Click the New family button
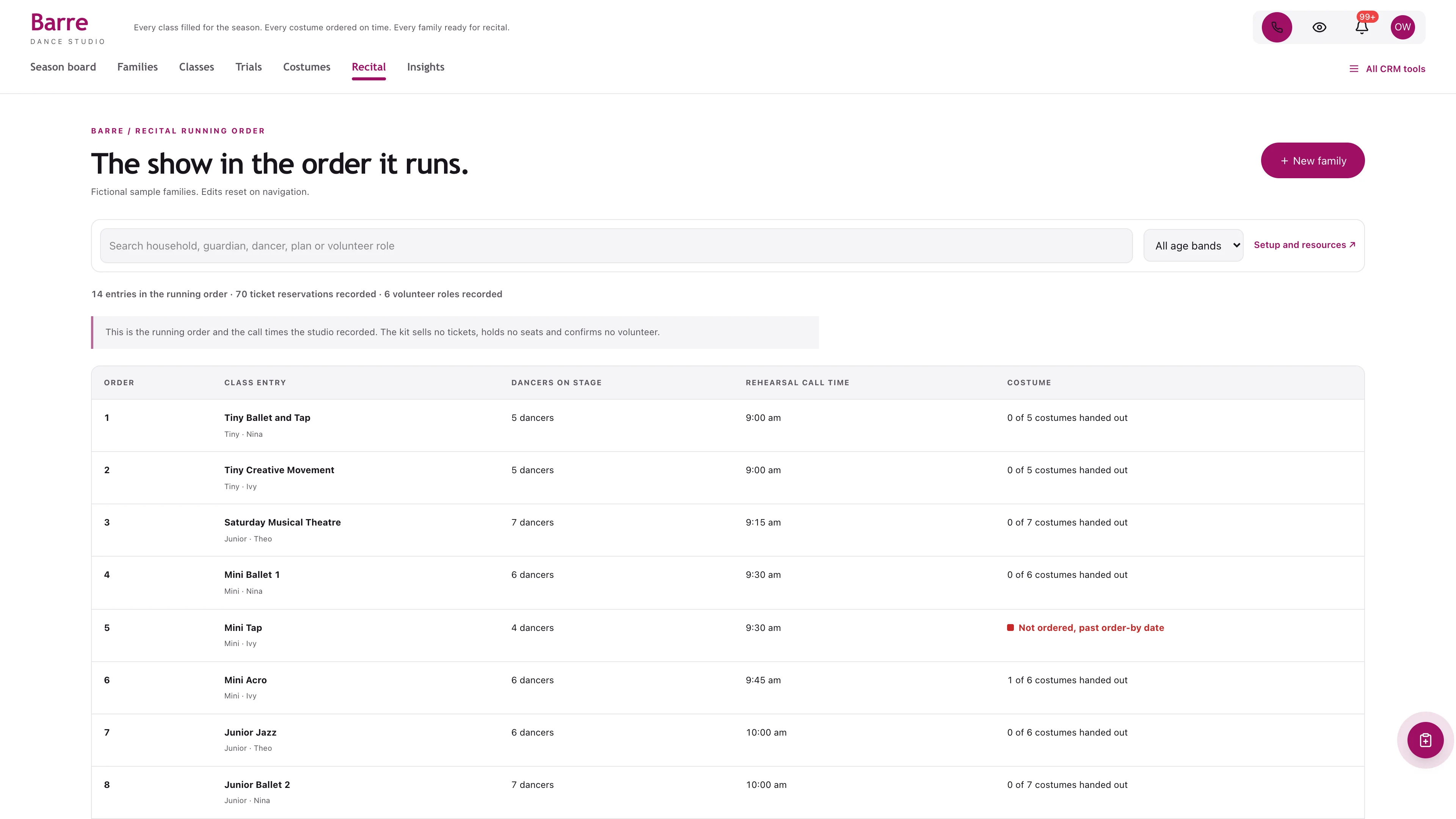1456x819 pixels. pyautogui.click(x=1312, y=160)
